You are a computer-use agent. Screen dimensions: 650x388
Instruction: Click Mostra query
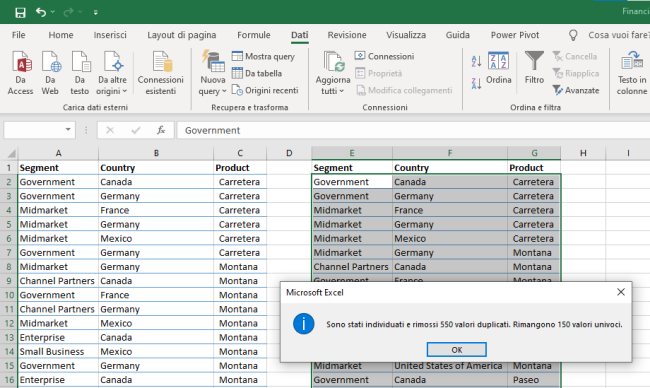click(x=264, y=56)
